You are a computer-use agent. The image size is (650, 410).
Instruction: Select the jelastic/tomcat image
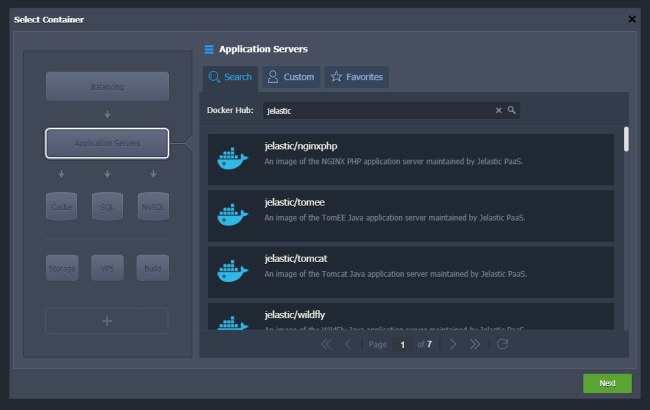tap(411, 272)
